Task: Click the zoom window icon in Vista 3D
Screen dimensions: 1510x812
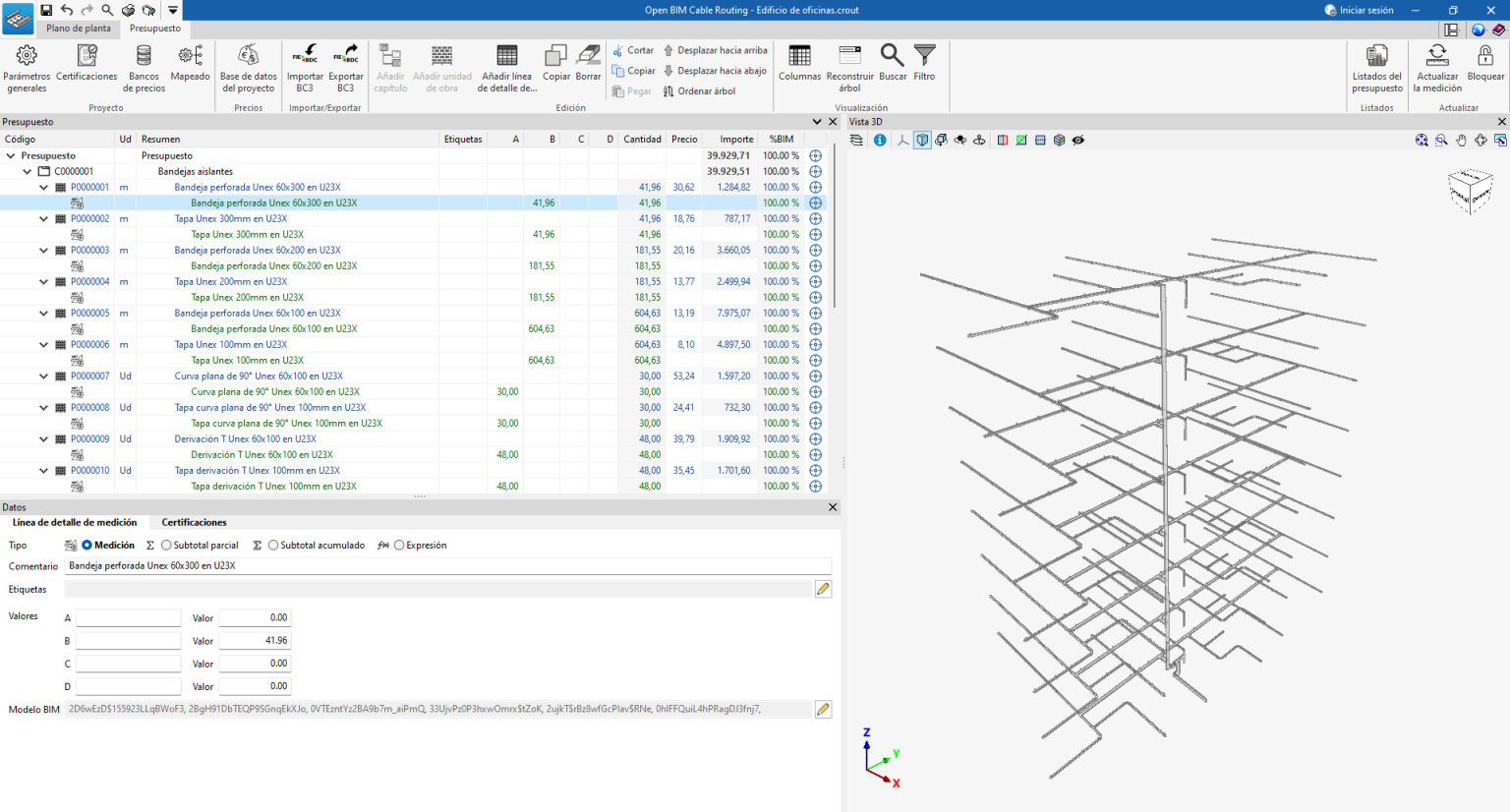Action: [1441, 141]
